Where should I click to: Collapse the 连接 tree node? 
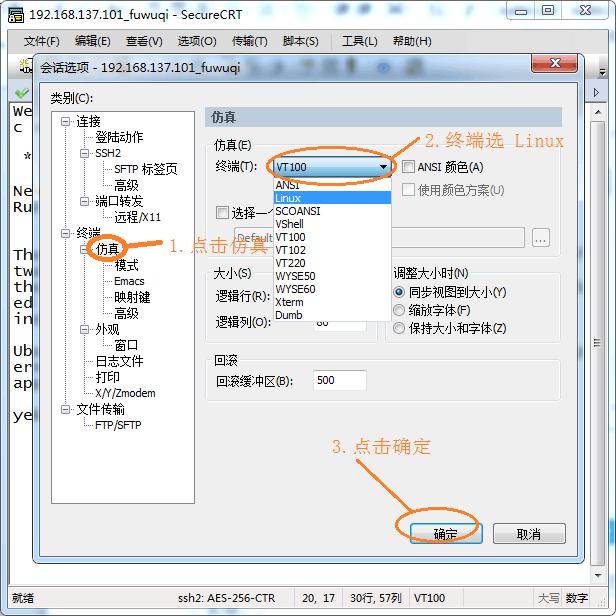[65, 121]
